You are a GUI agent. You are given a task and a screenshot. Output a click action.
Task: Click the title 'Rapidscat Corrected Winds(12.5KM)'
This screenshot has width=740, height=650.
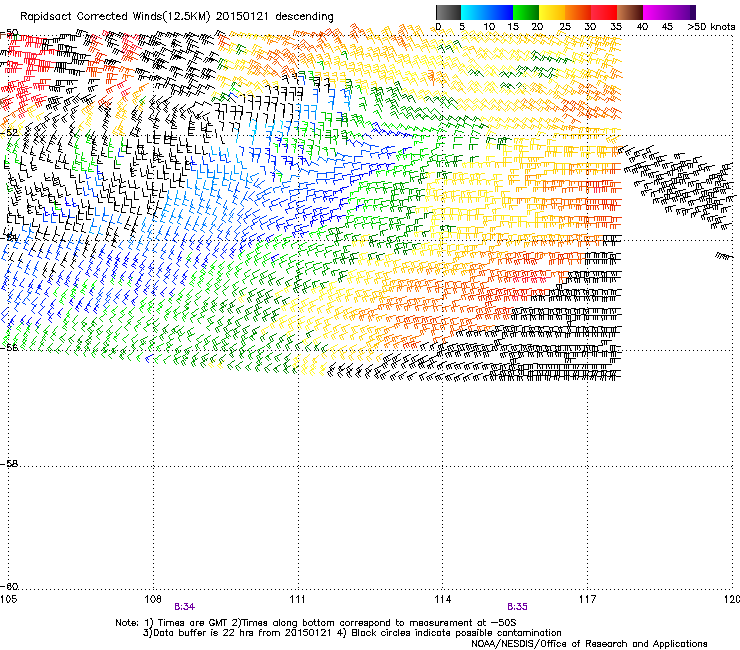115,17
